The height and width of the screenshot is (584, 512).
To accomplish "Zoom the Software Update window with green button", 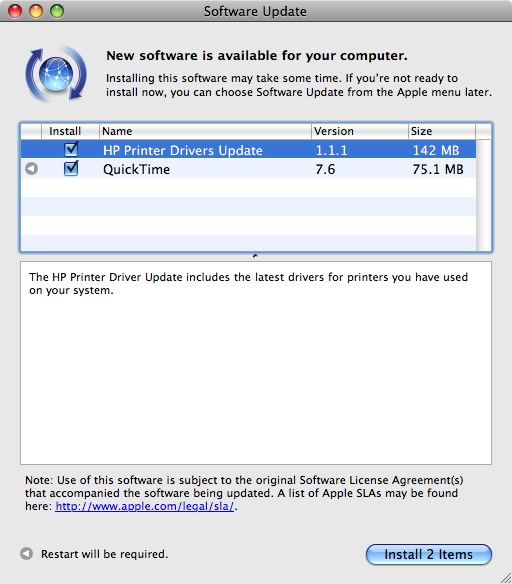I will [x=57, y=11].
